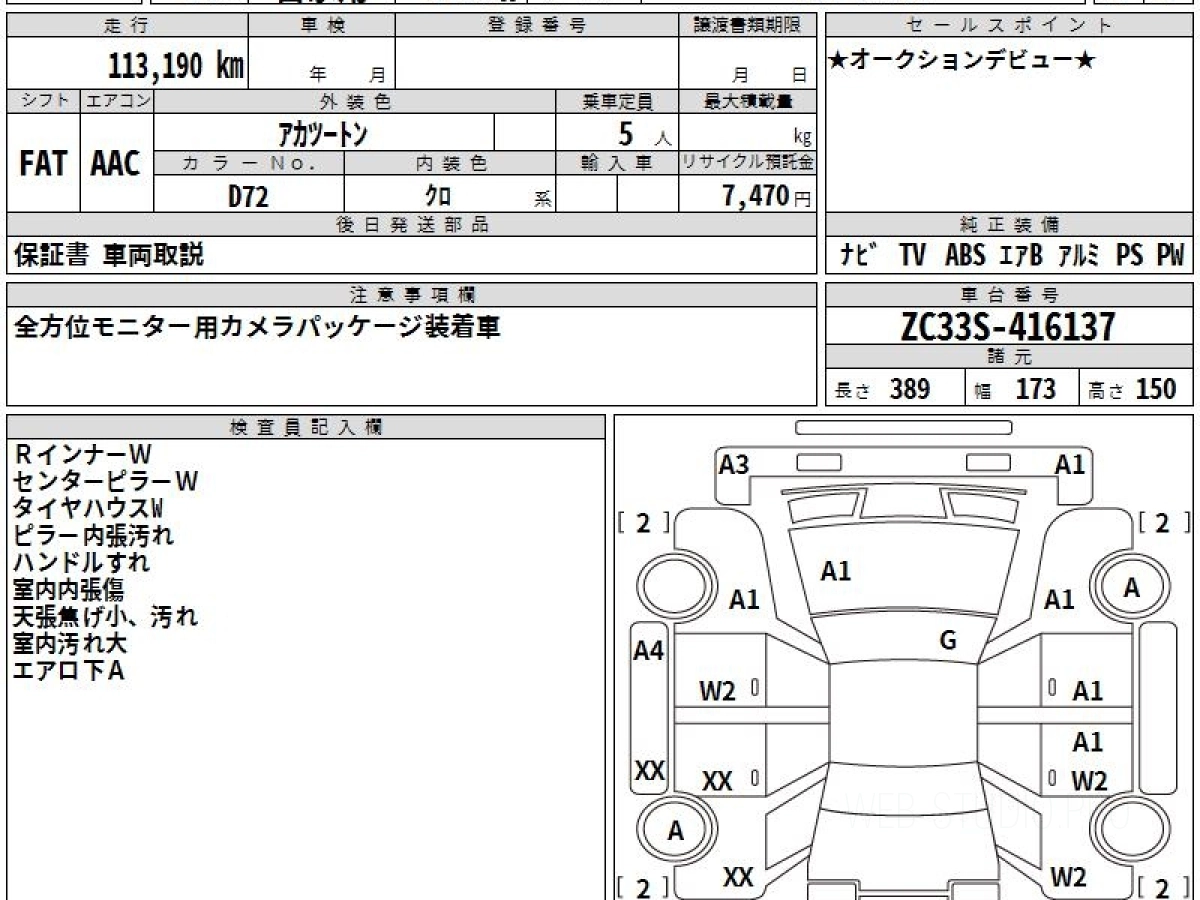Click the ABS equipment entry
The image size is (1200, 900).
coord(965,255)
